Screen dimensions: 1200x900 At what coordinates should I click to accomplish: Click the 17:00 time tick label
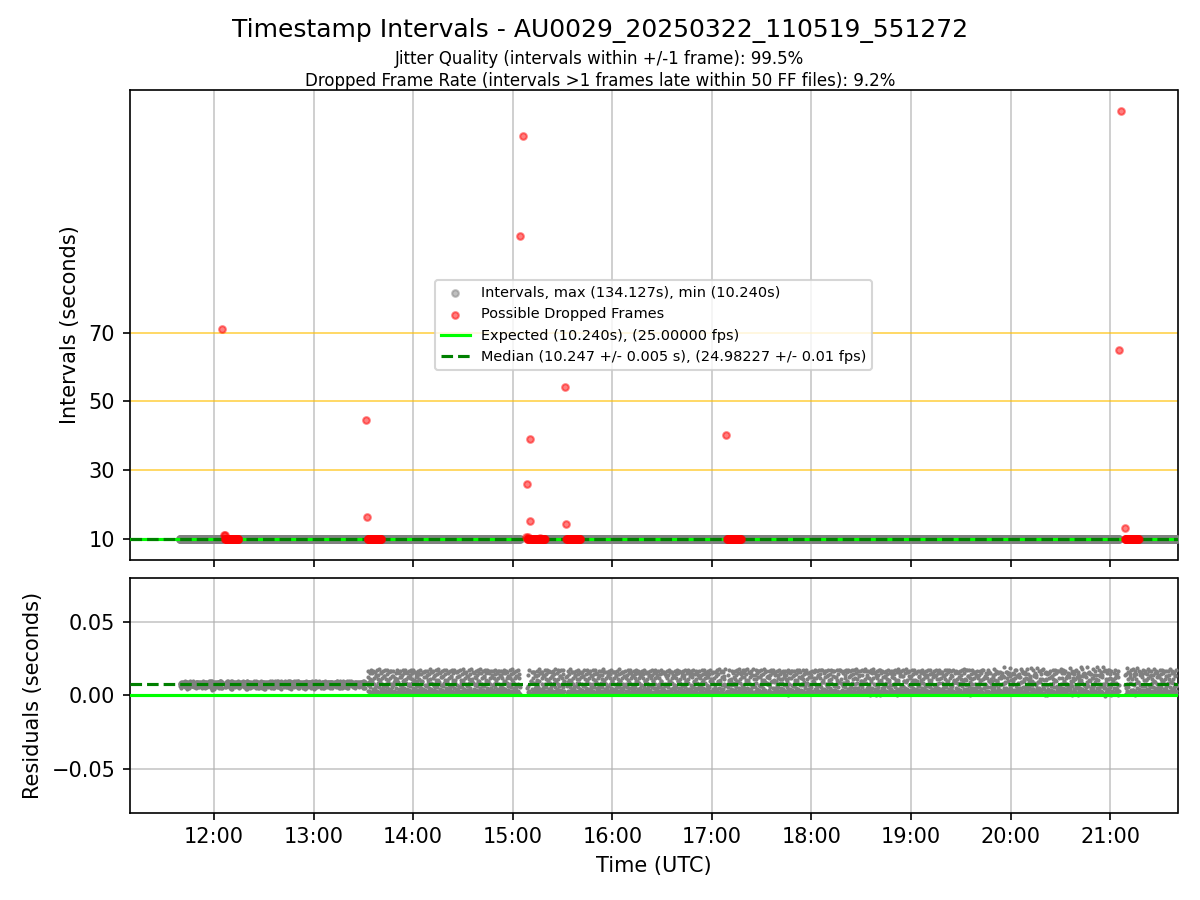(x=712, y=834)
